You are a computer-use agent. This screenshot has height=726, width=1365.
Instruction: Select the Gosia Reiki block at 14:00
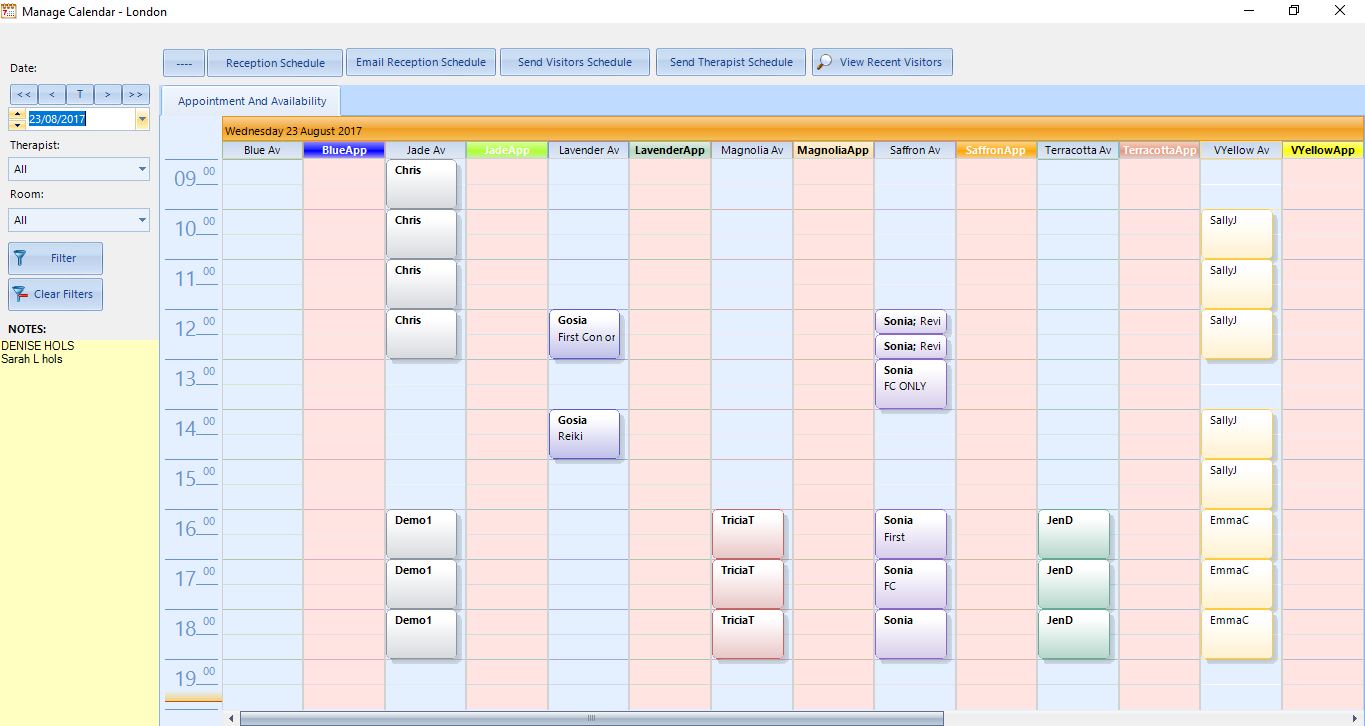coord(584,434)
